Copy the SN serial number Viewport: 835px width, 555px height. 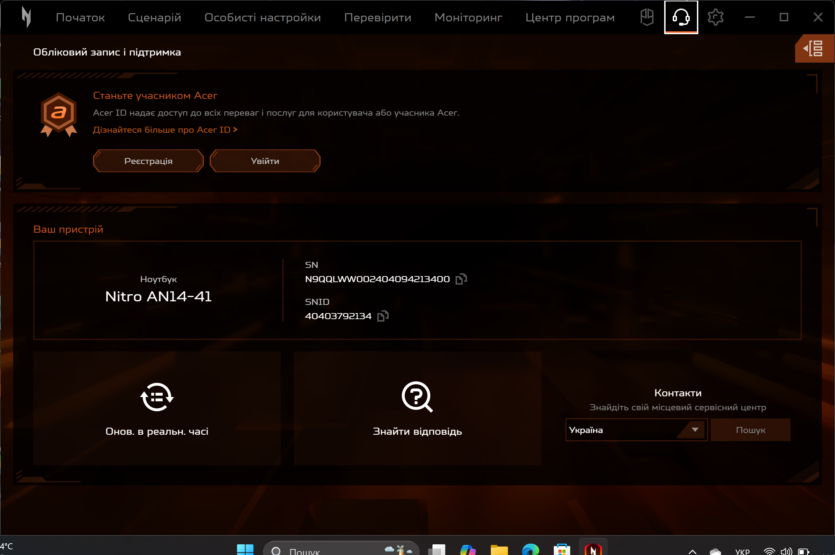pos(461,279)
